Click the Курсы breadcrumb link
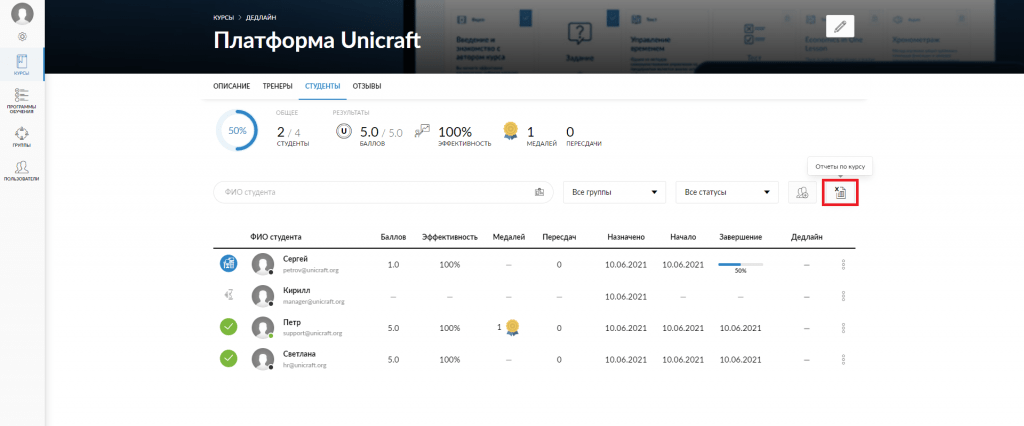 tap(223, 18)
